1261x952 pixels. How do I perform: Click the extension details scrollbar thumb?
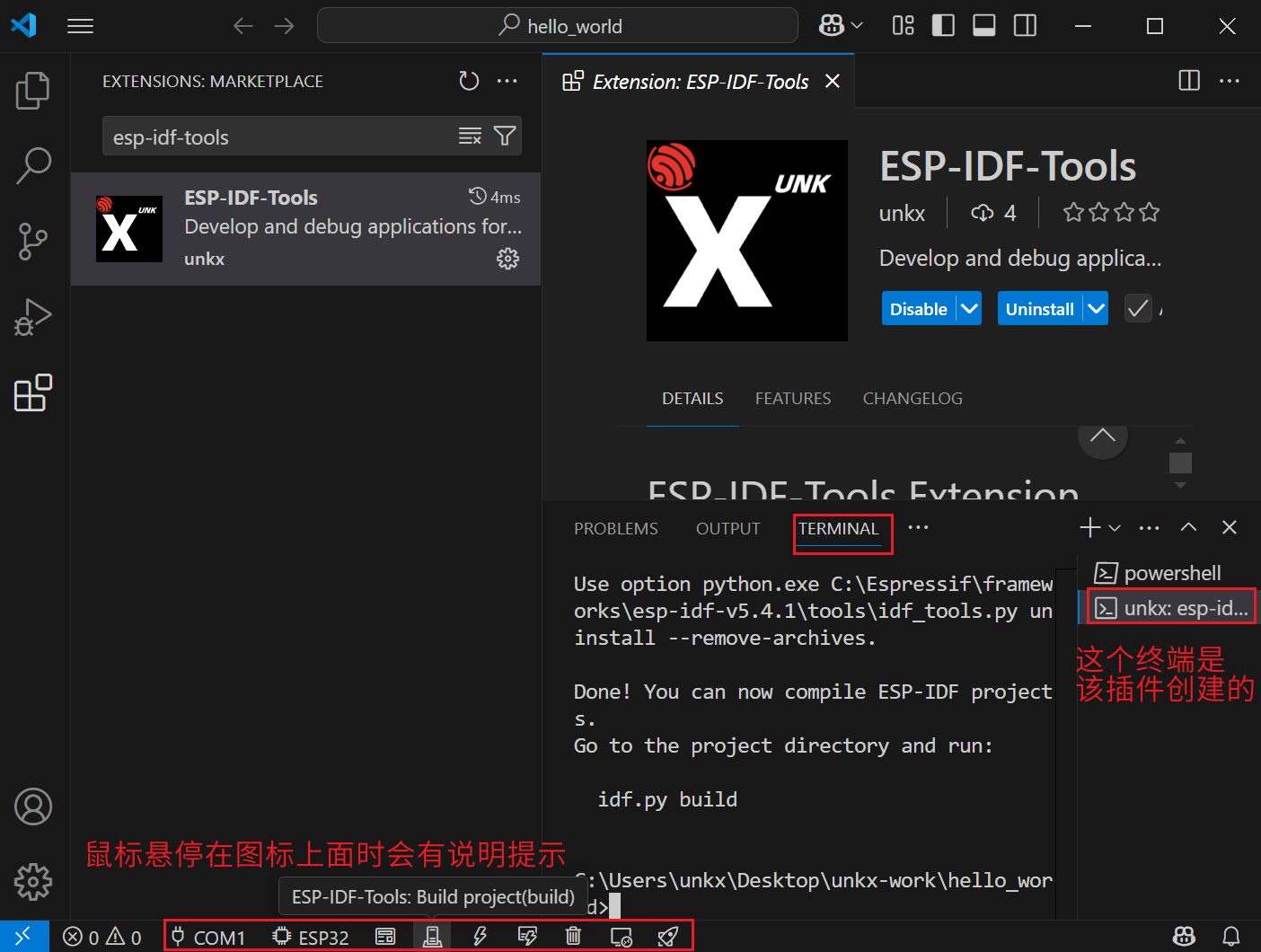click(1180, 463)
